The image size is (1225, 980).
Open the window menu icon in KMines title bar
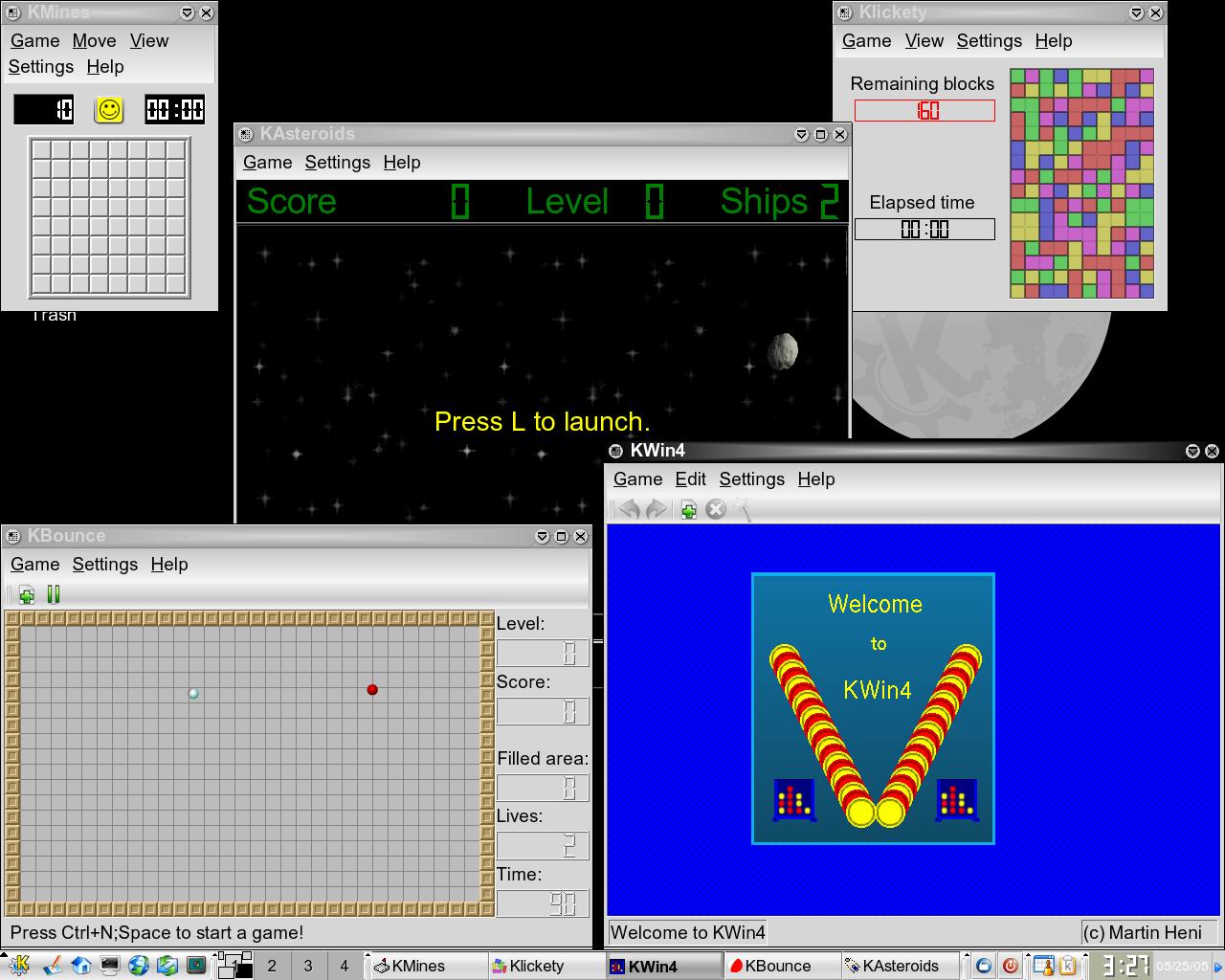[13, 12]
